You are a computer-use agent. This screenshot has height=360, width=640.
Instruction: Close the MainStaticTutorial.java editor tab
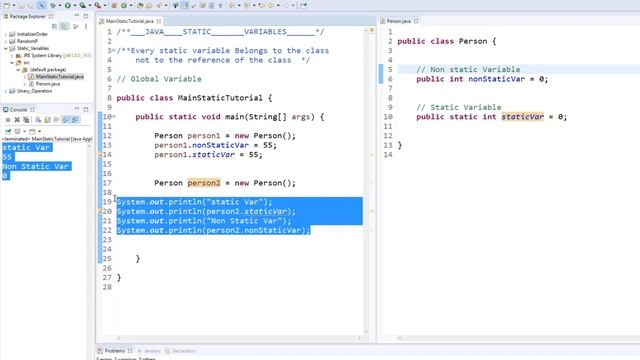point(159,21)
